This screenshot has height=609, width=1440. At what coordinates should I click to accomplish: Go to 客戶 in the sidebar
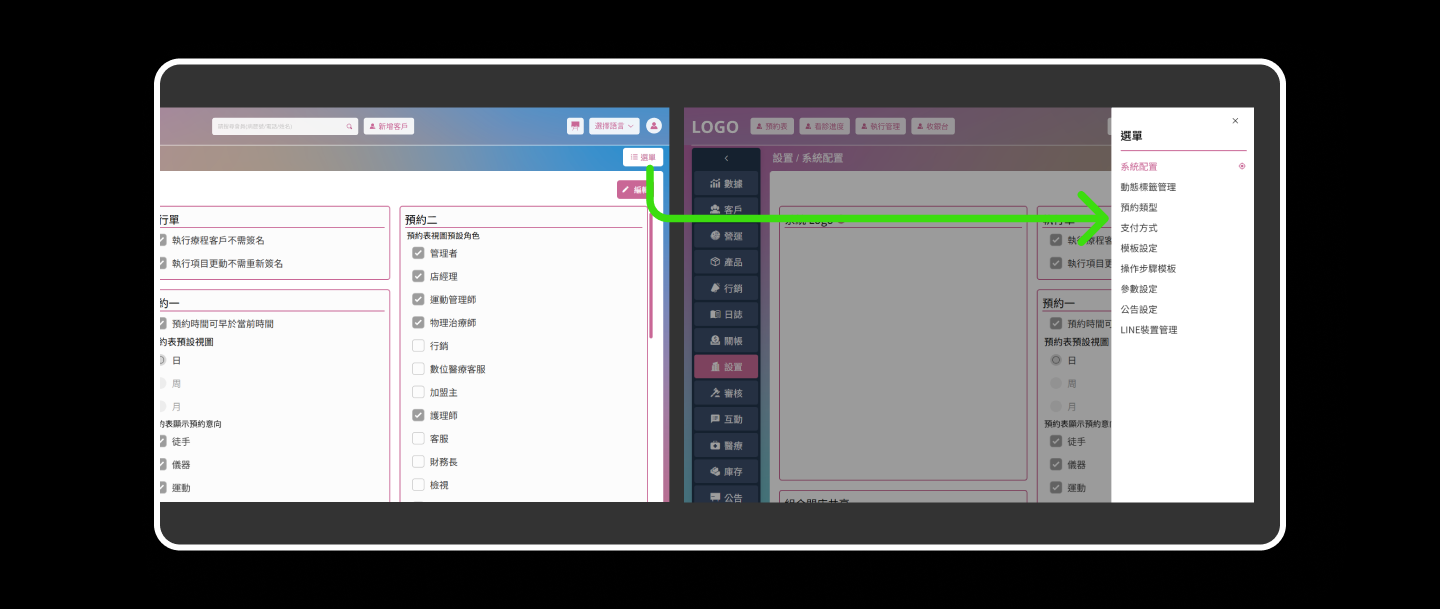pyautogui.click(x=726, y=210)
